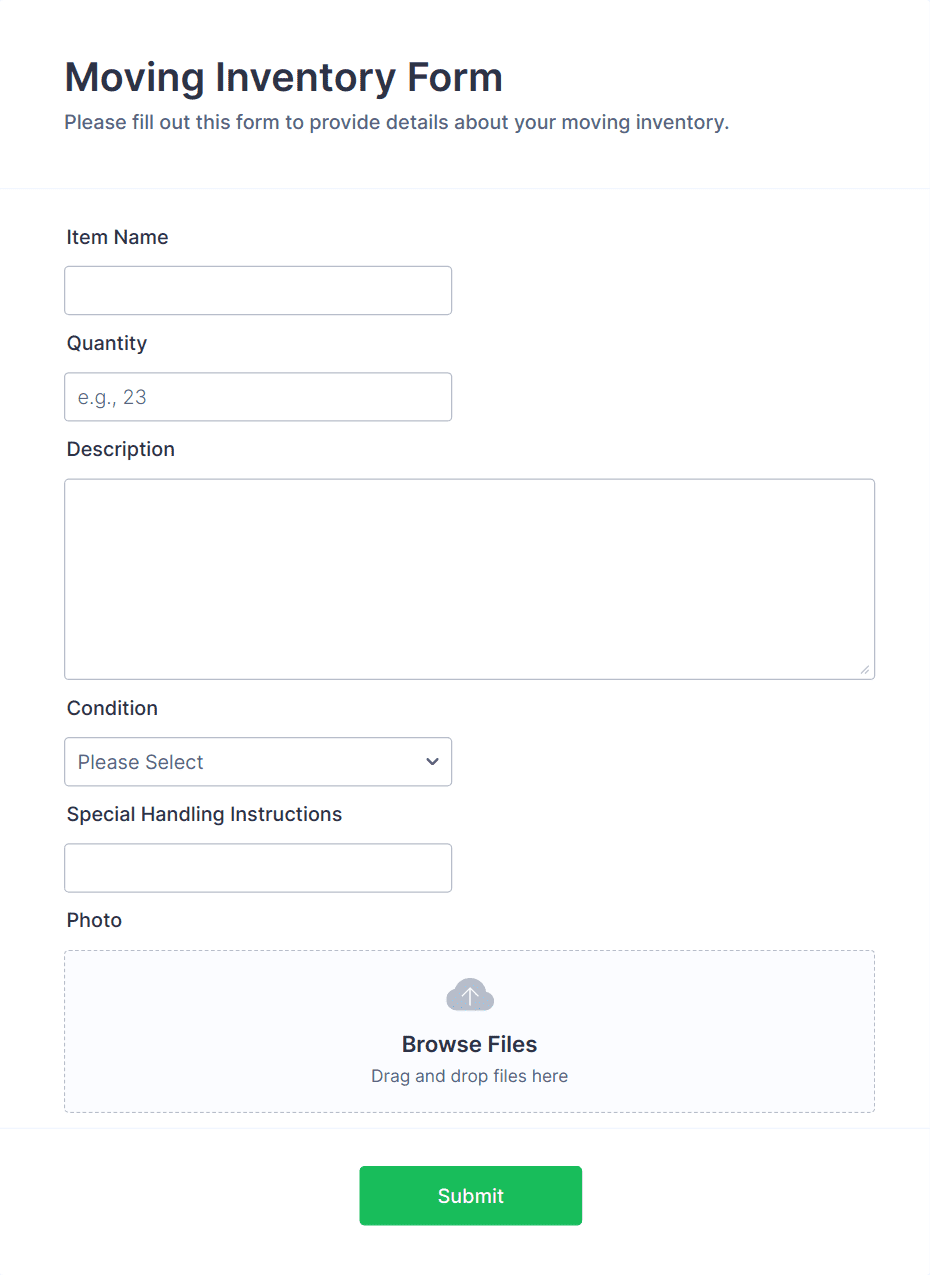Click the Drag and drop files here text
This screenshot has width=930, height=1275.
tap(469, 1076)
